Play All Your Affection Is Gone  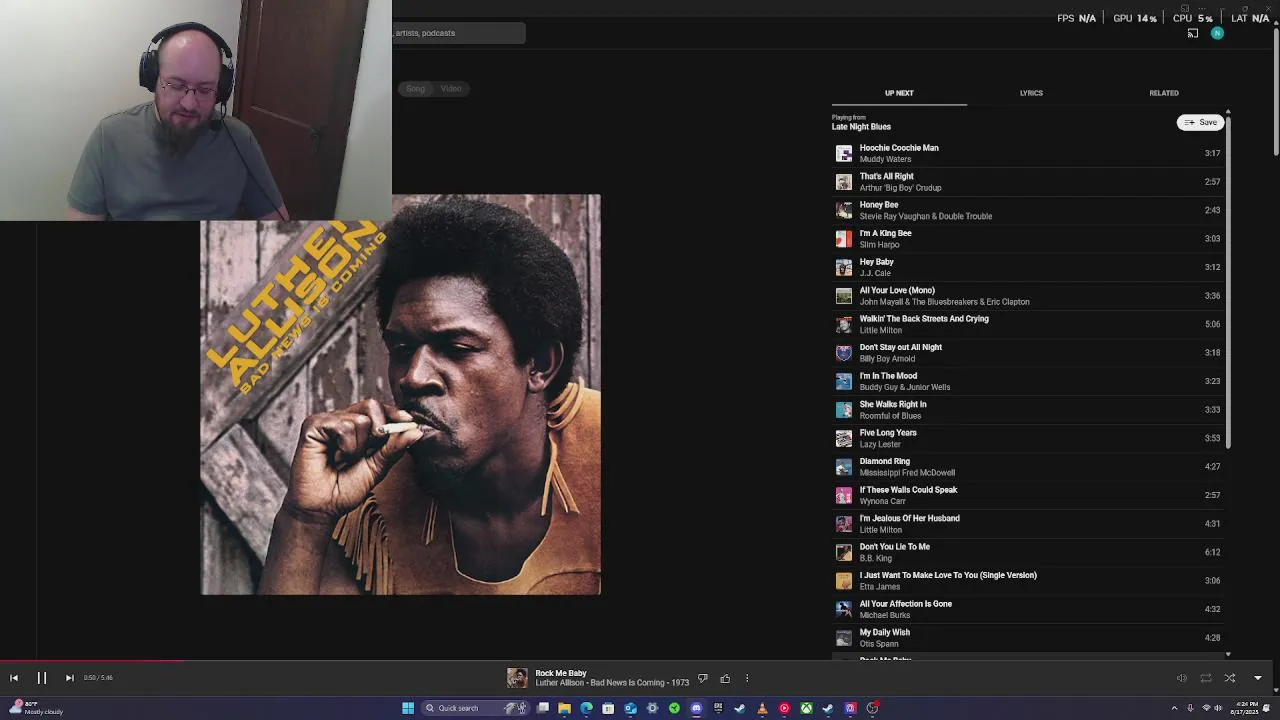pyautogui.click(x=1028, y=609)
